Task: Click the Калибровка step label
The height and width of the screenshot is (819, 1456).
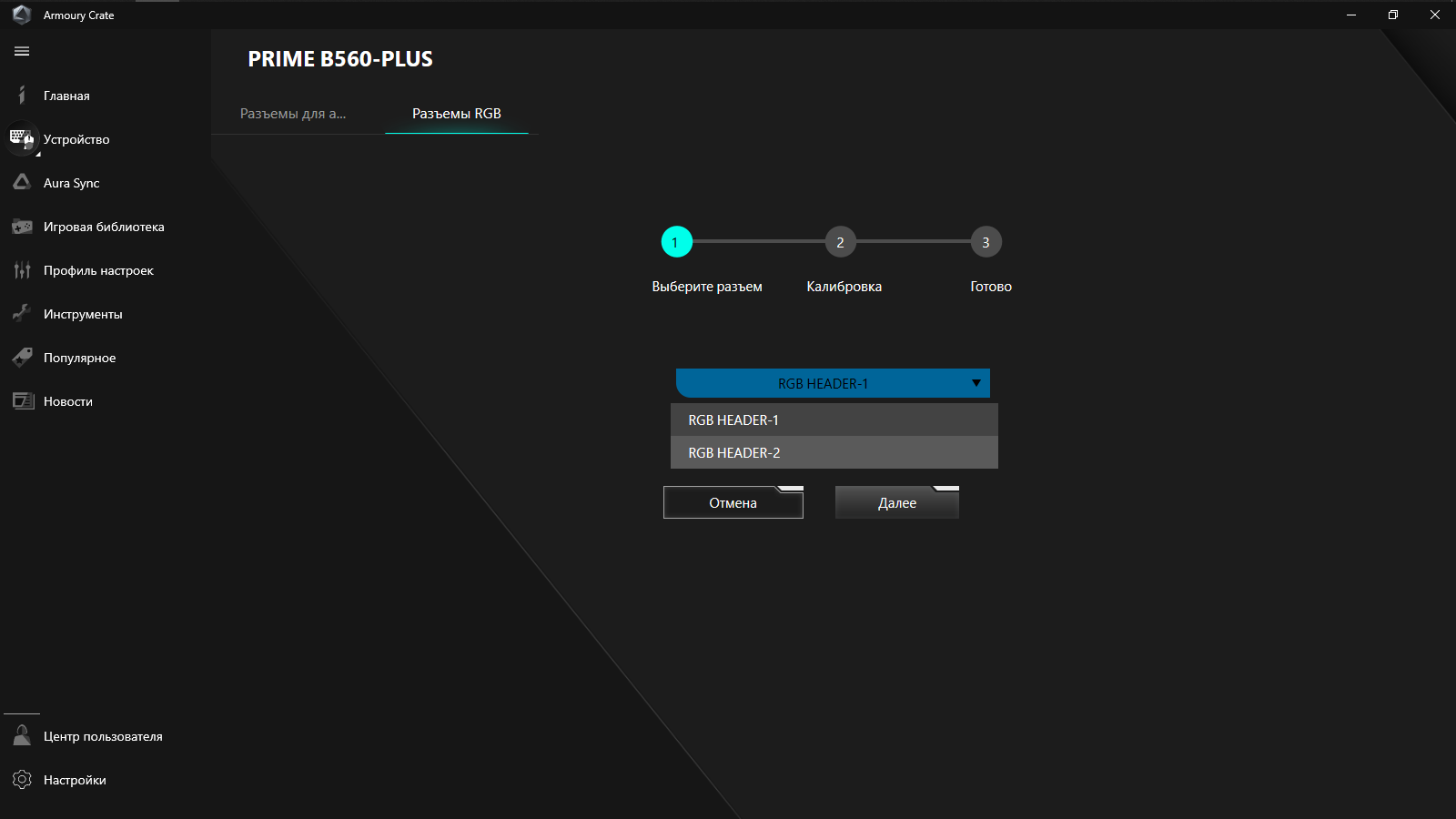Action: click(x=844, y=287)
